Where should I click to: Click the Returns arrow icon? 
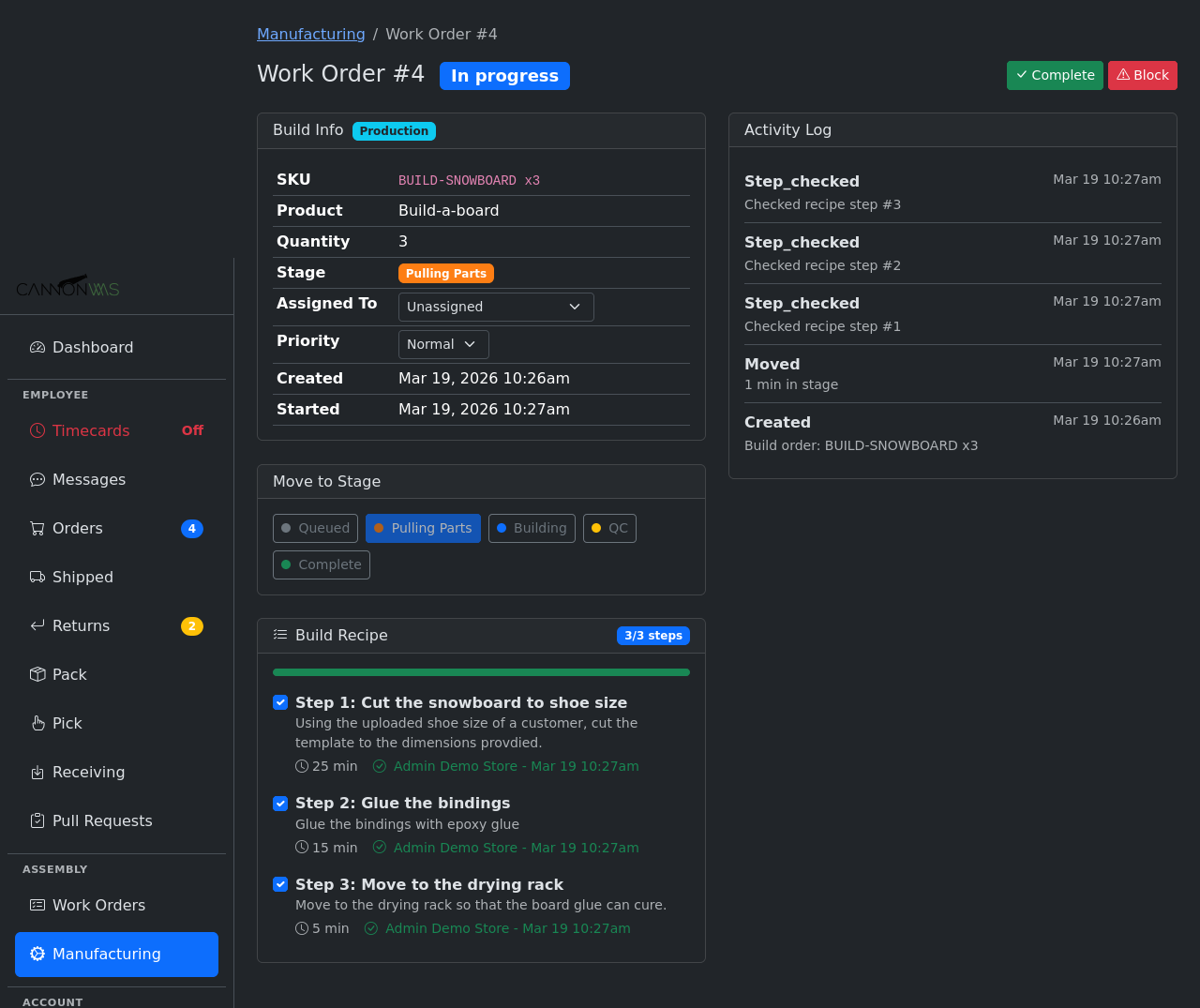(37, 625)
